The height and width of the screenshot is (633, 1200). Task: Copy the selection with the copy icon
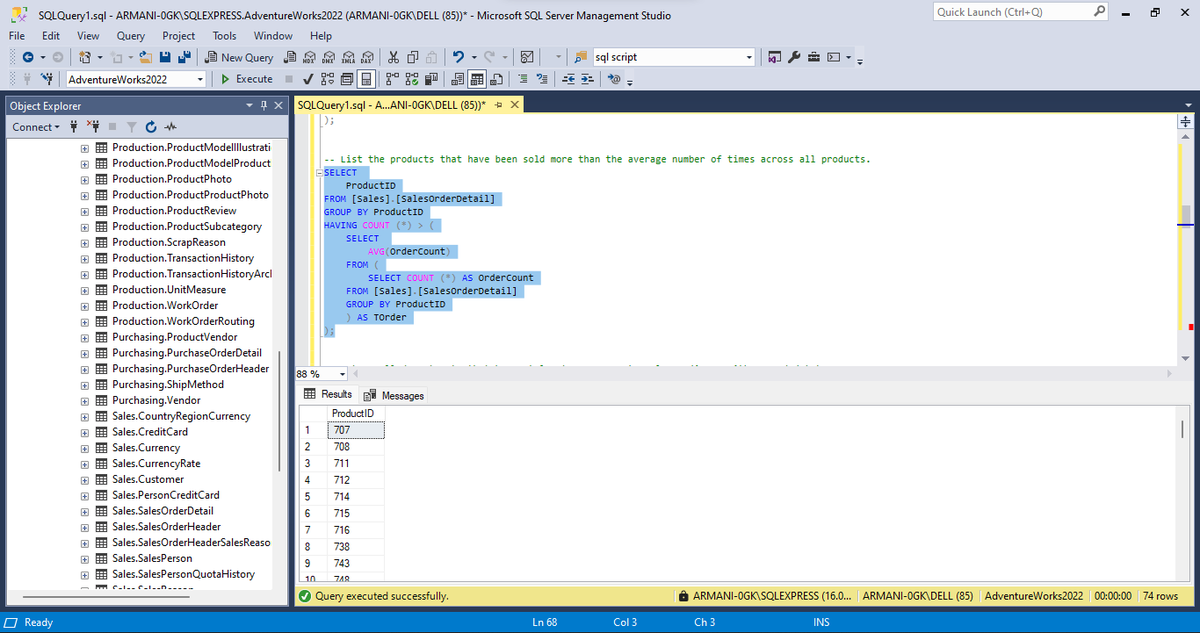[413, 58]
